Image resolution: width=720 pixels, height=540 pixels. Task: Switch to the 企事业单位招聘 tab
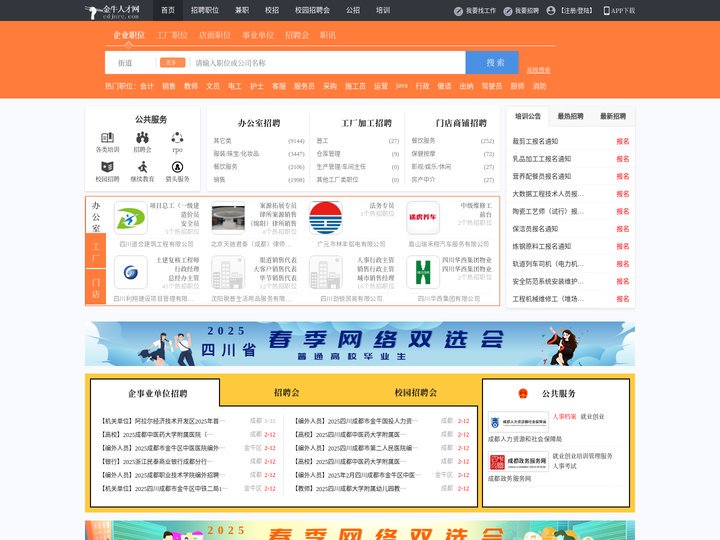click(158, 394)
